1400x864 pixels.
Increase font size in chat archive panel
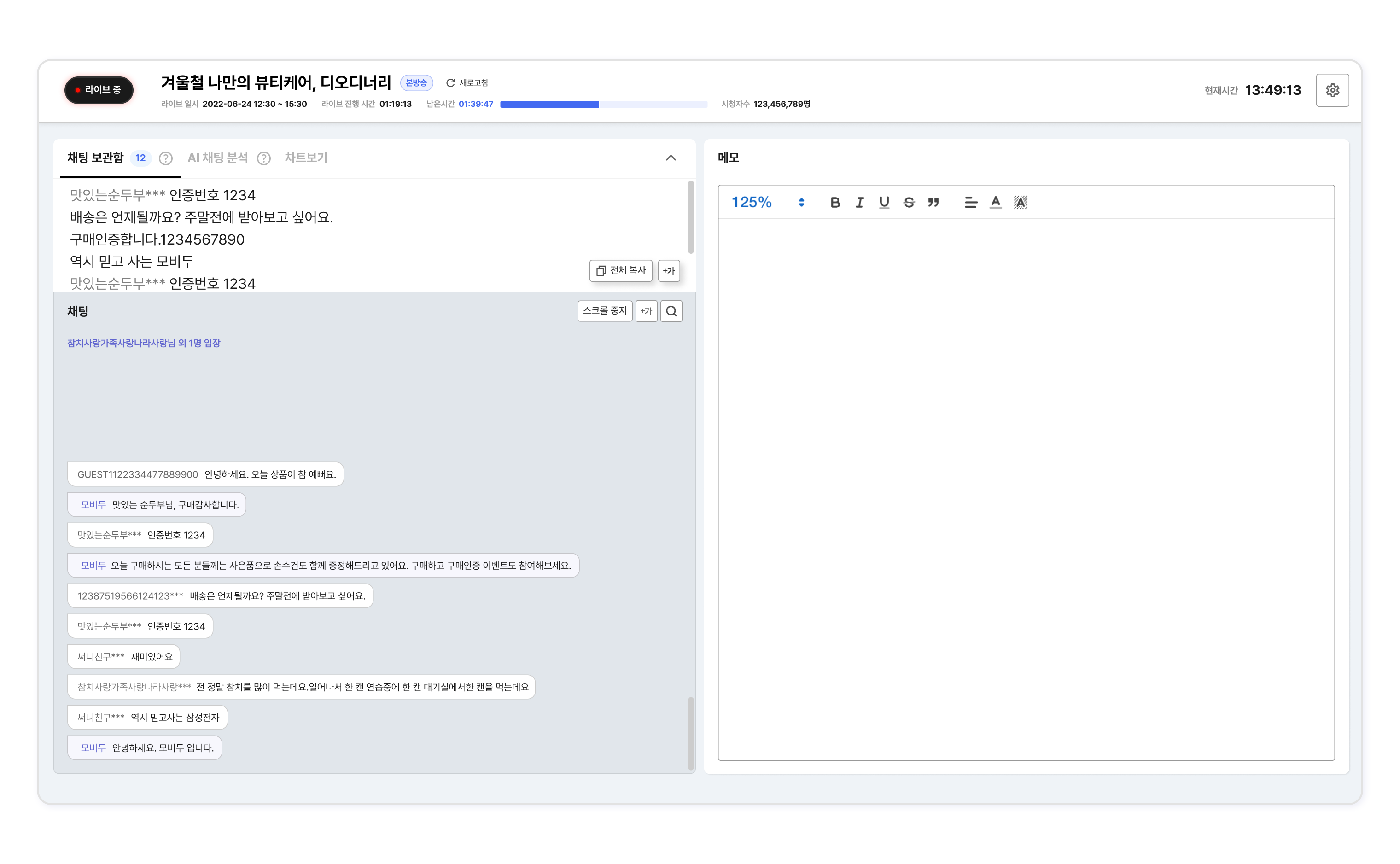click(x=669, y=271)
